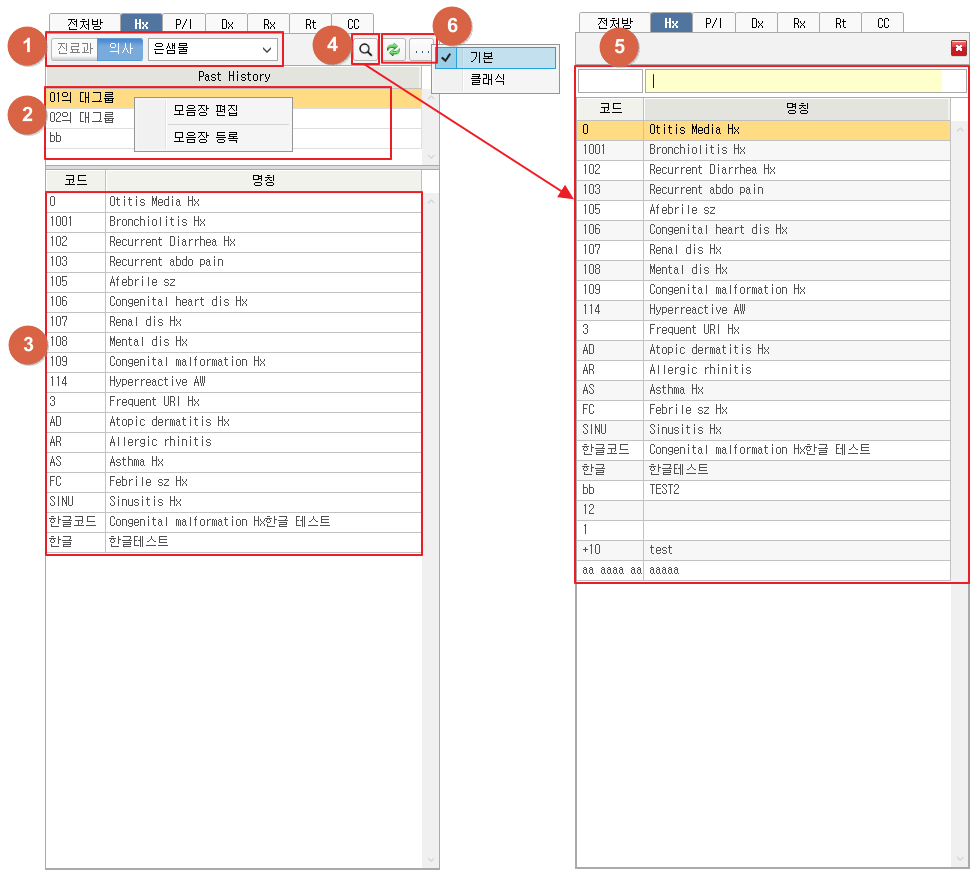Switch to the P/I tab in left panel

coord(183,23)
